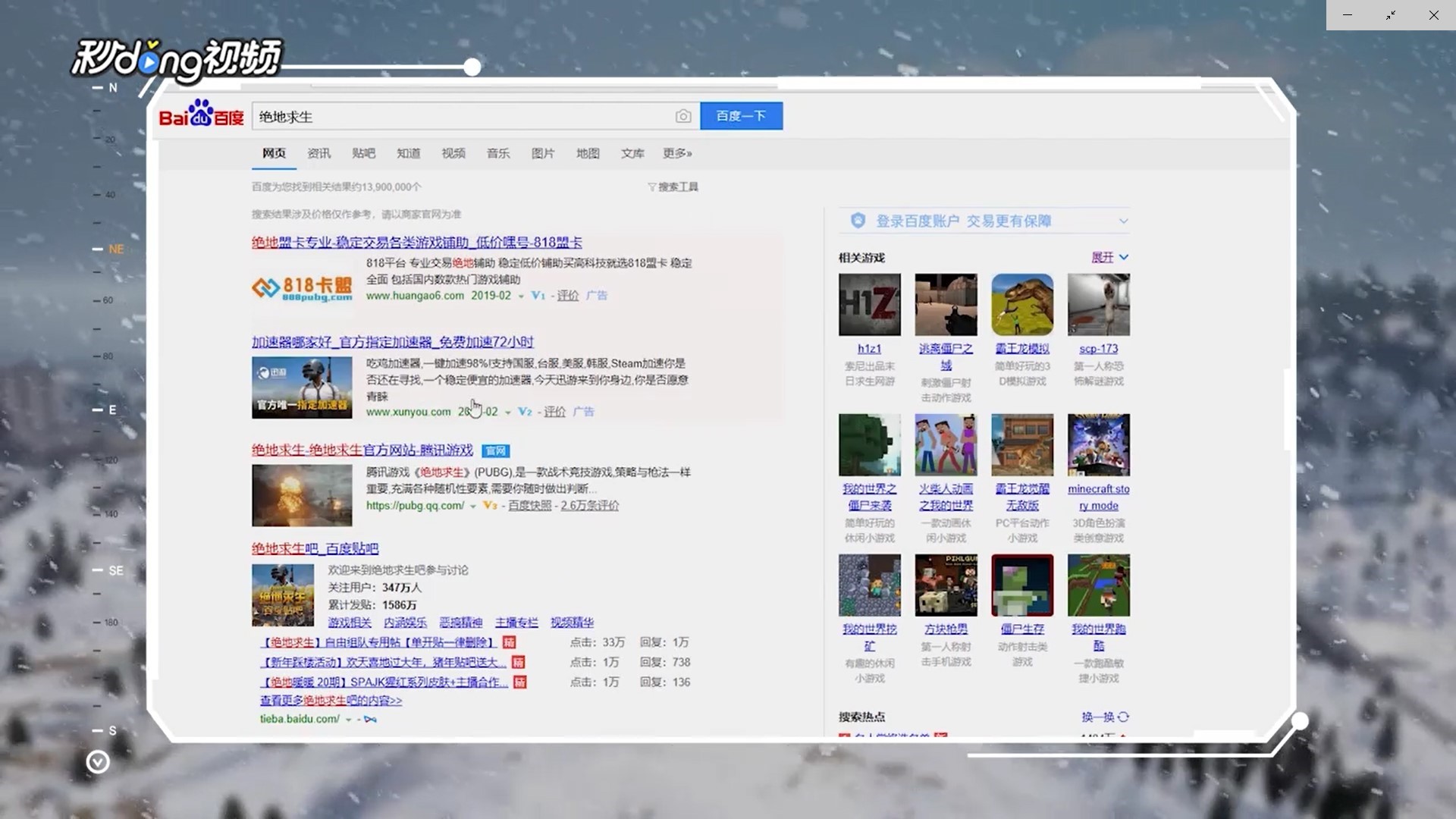Click the 评价 link of xunyou ad
Viewport: 1456px width, 819px height.
554,412
